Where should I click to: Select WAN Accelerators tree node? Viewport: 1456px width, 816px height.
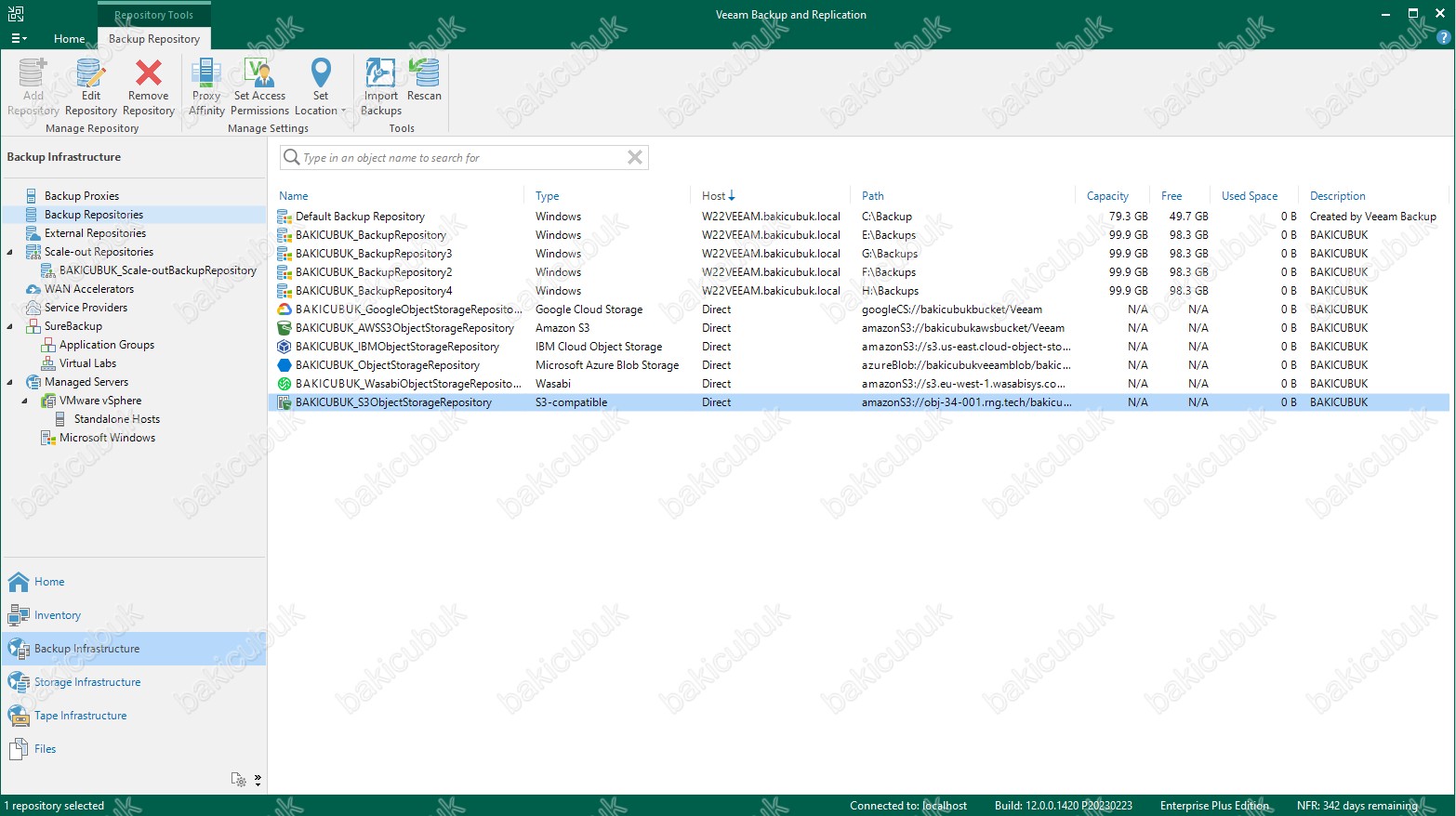[x=89, y=289]
